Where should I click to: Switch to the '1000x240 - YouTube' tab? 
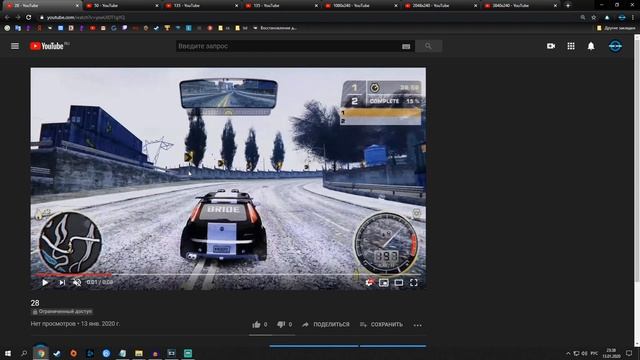(360, 6)
